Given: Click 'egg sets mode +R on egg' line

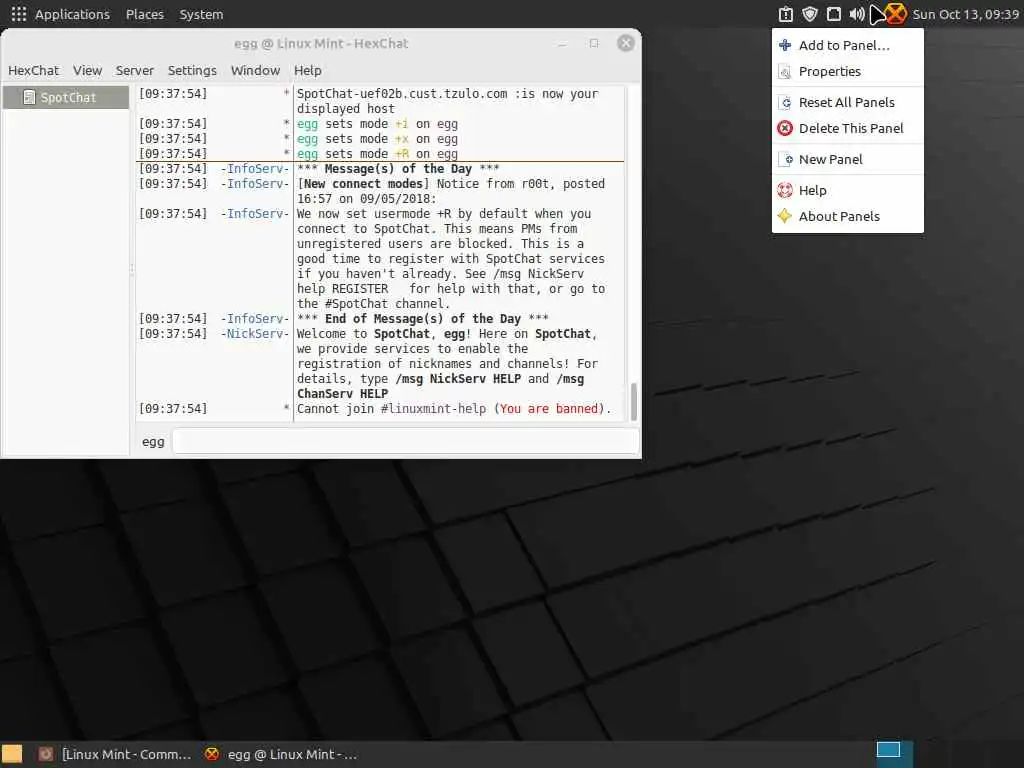Looking at the screenshot, I should (377, 154).
